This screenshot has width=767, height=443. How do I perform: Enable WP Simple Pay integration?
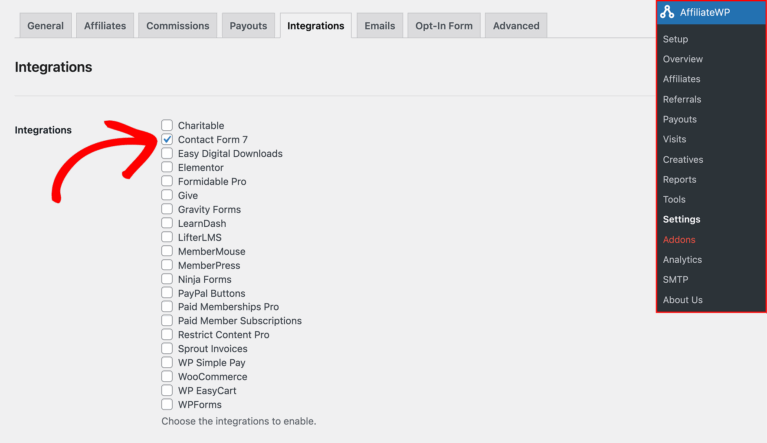click(167, 362)
